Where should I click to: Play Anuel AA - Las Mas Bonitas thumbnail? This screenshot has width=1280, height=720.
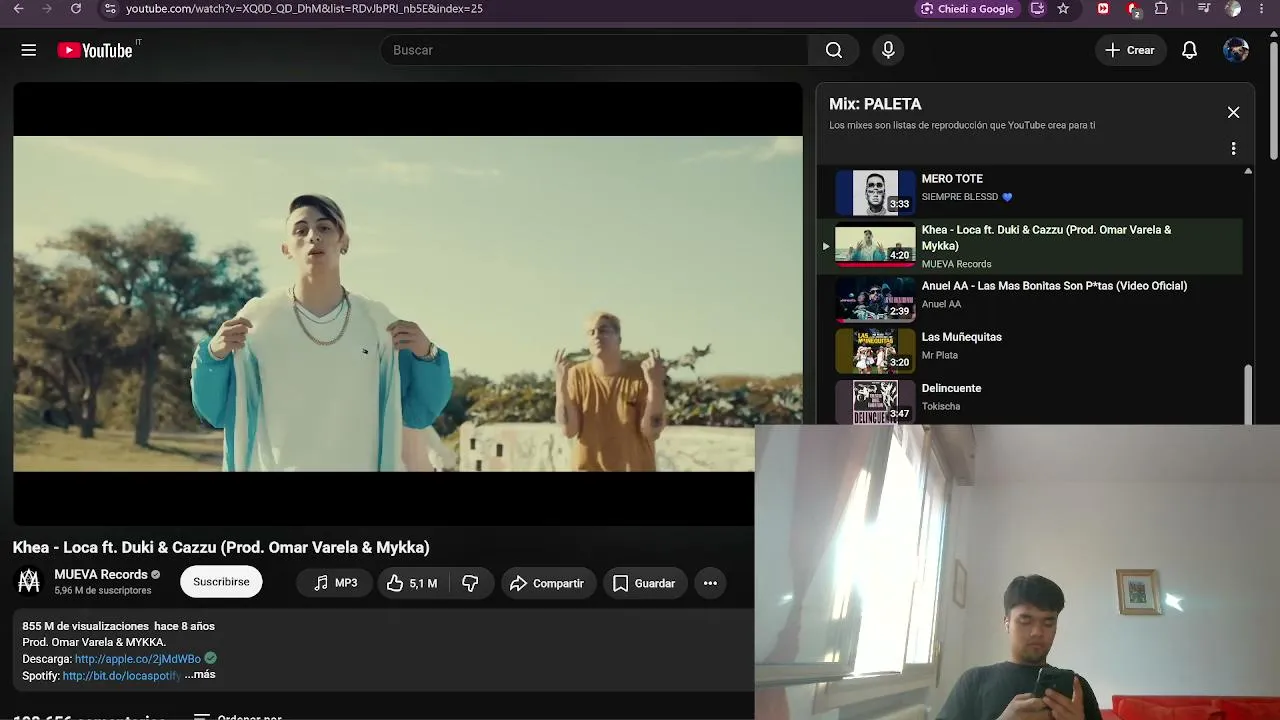(x=875, y=299)
